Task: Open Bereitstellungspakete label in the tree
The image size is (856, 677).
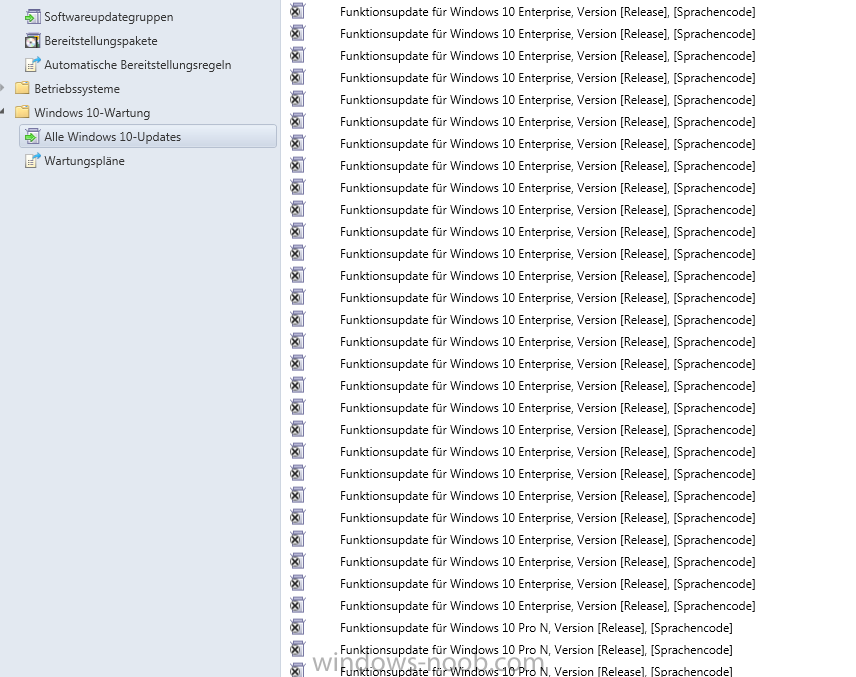Action: pos(101,41)
